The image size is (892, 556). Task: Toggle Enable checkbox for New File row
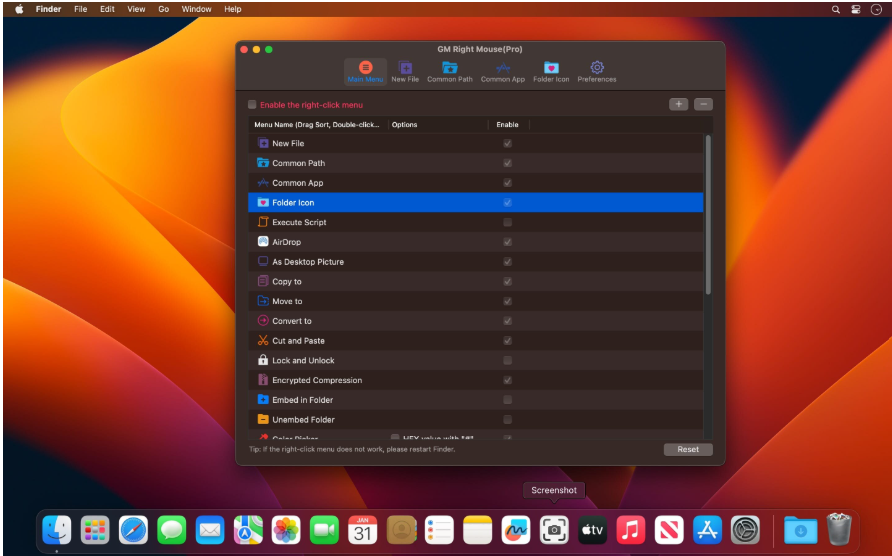[507, 143]
